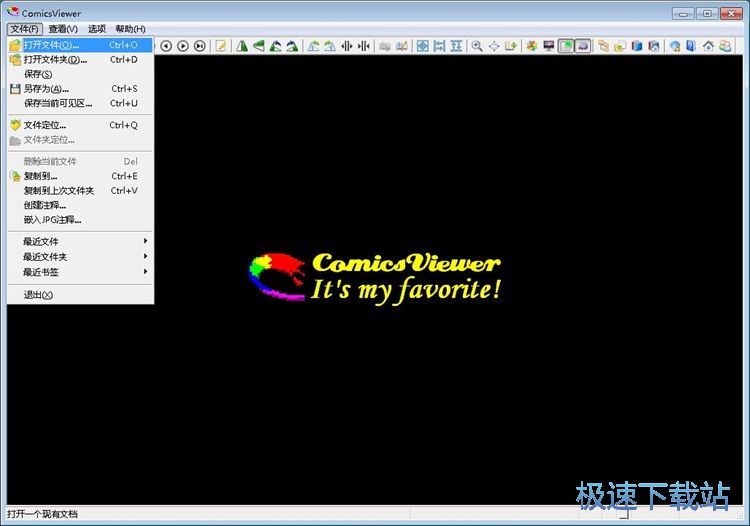This screenshot has width=750, height=526.
Task: Open the 帮助(H) menu
Action: (x=130, y=29)
